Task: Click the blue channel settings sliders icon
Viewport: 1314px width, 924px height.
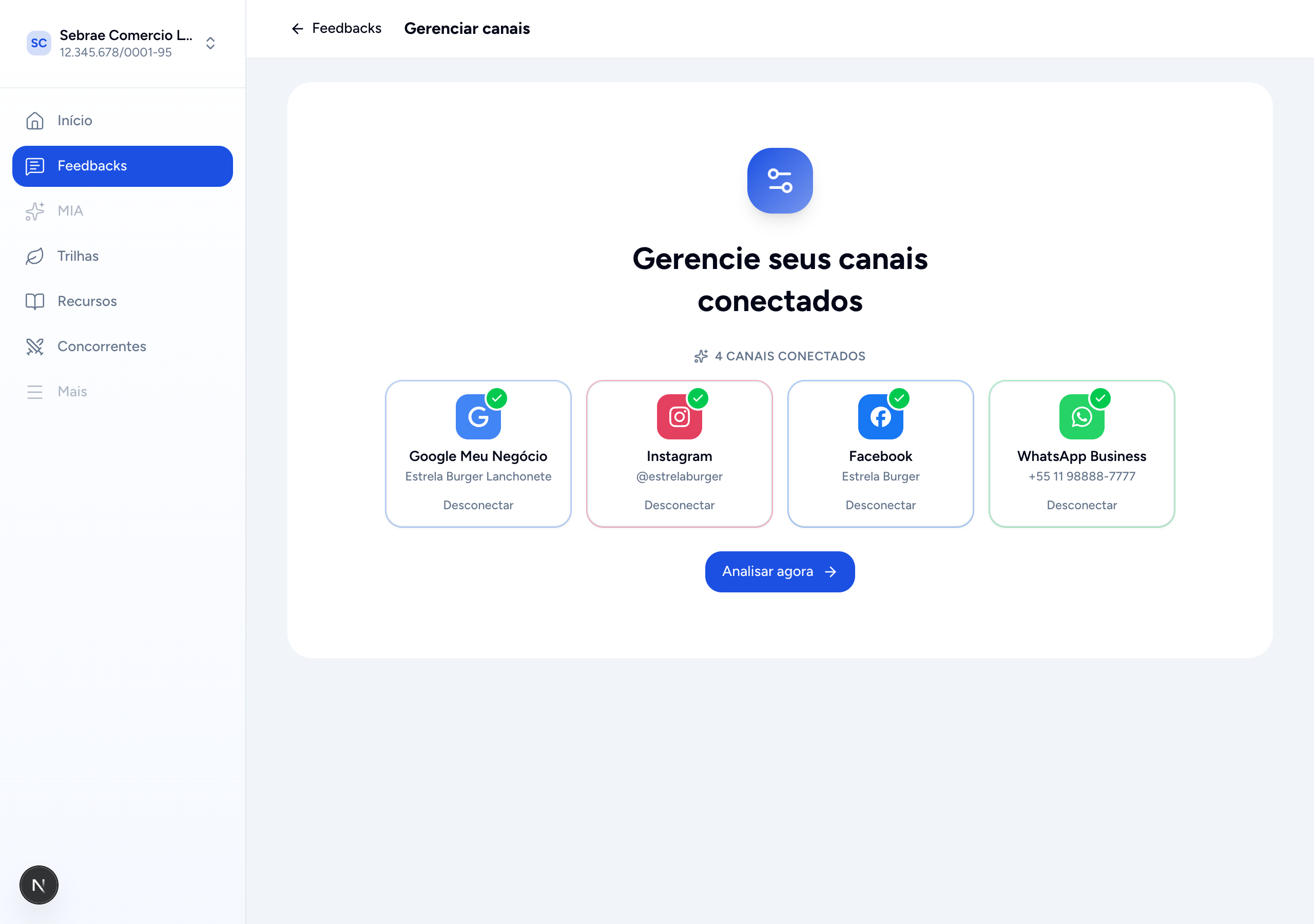Action: click(780, 181)
